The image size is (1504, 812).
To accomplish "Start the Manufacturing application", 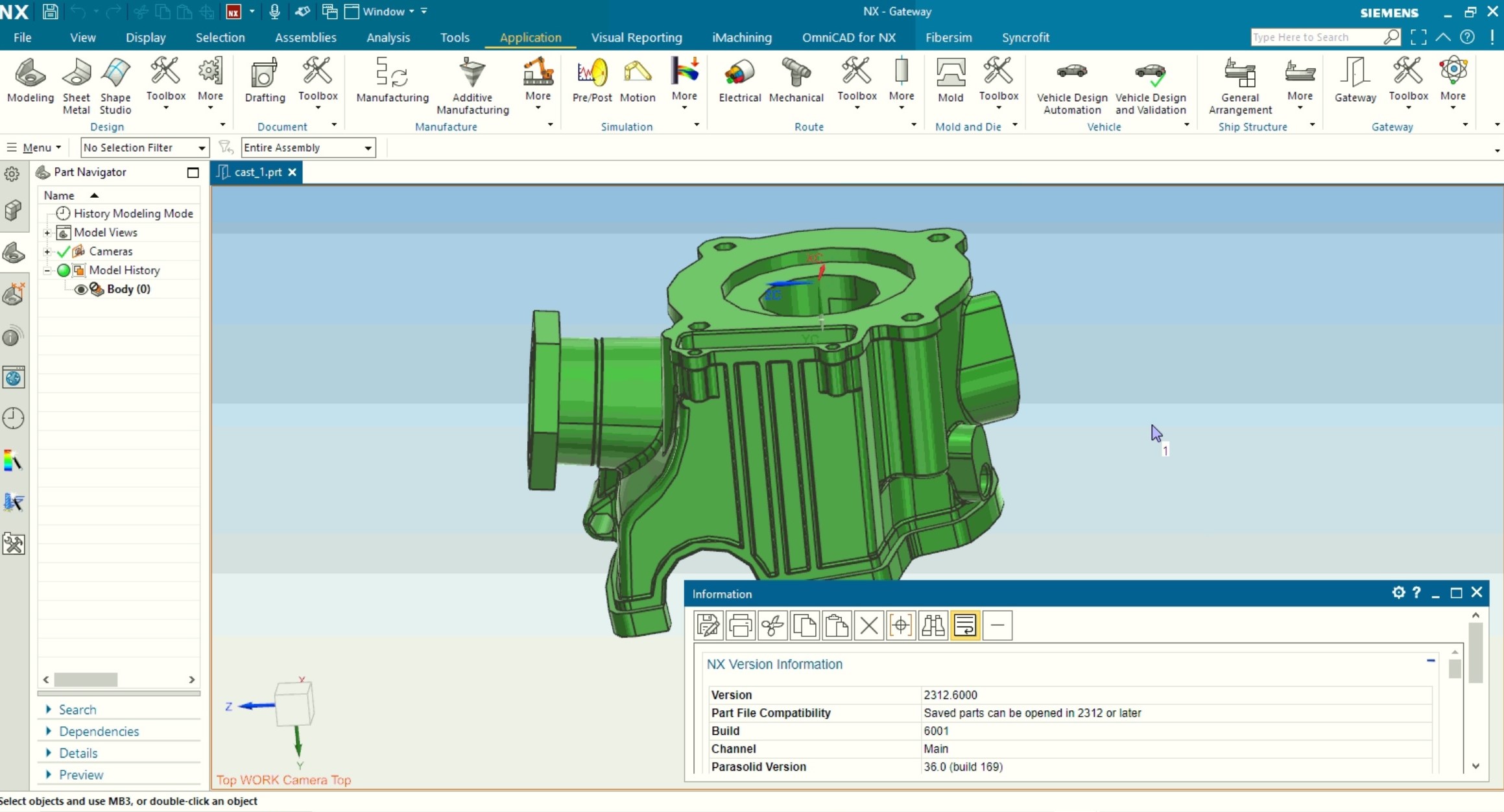I will point(392,80).
